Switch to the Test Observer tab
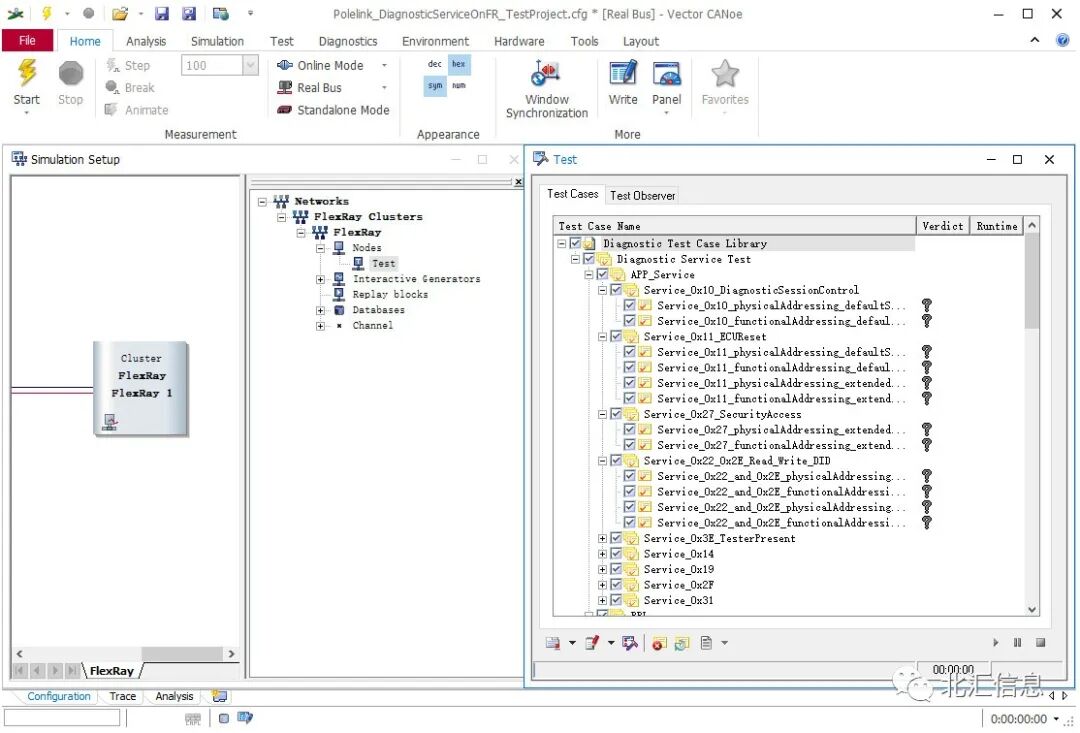This screenshot has width=1080, height=733. click(x=642, y=196)
